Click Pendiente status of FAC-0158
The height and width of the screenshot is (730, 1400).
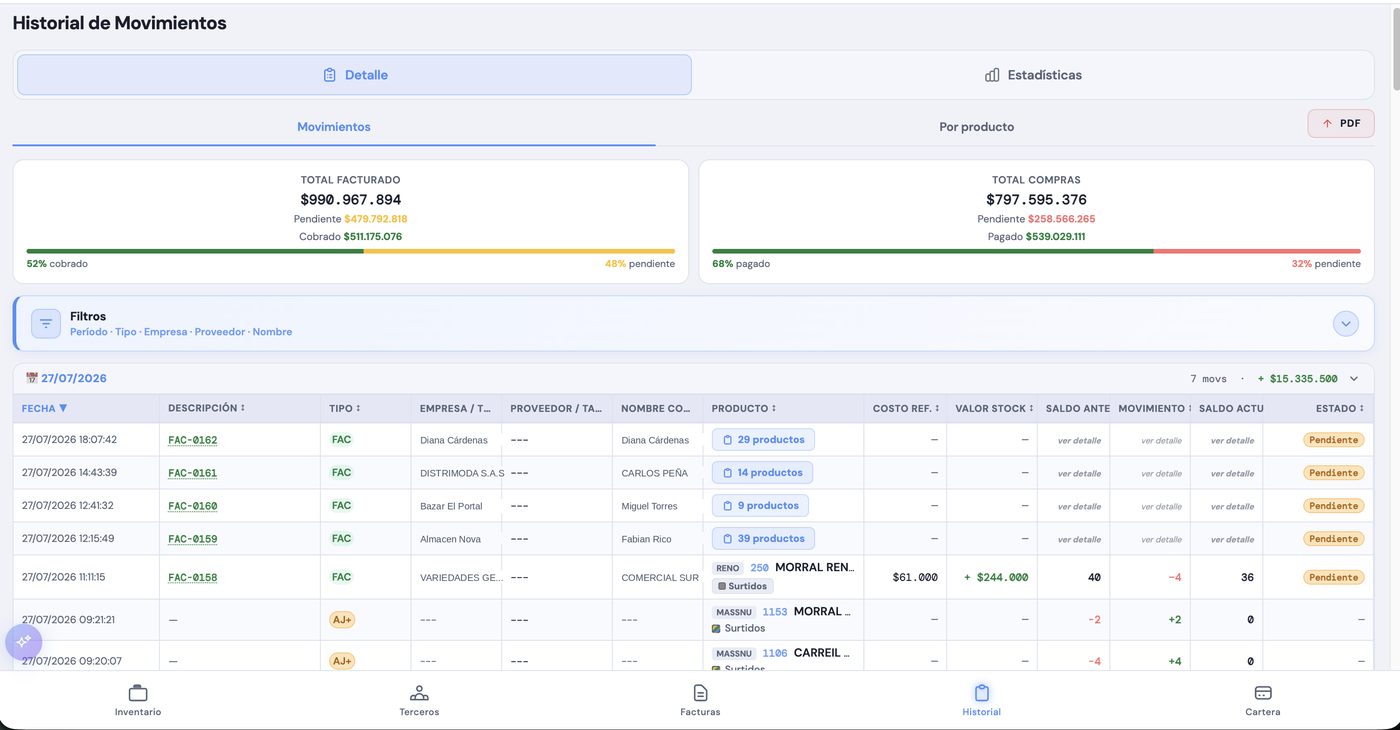click(1334, 577)
